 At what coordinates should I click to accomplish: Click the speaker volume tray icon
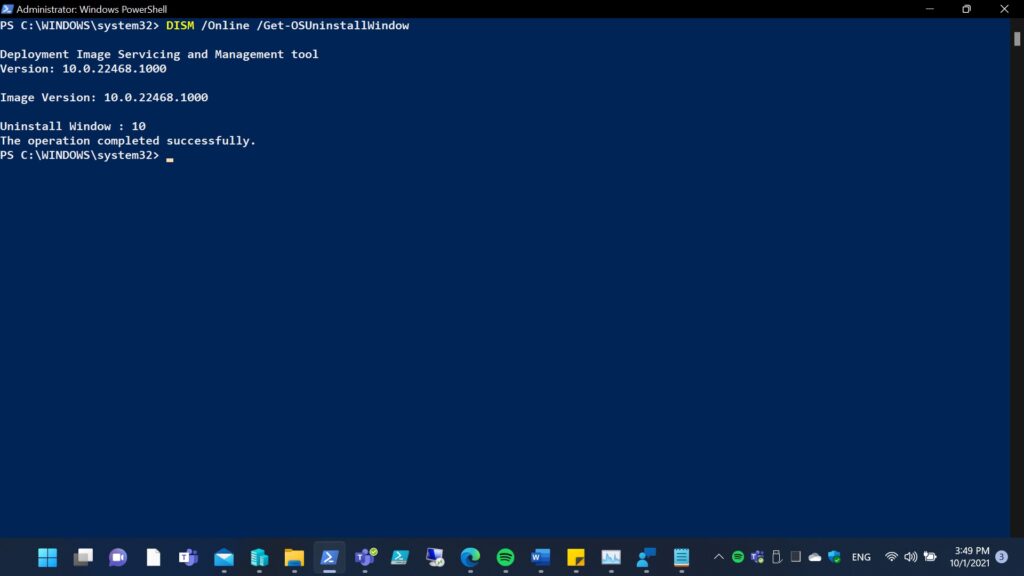click(910, 557)
